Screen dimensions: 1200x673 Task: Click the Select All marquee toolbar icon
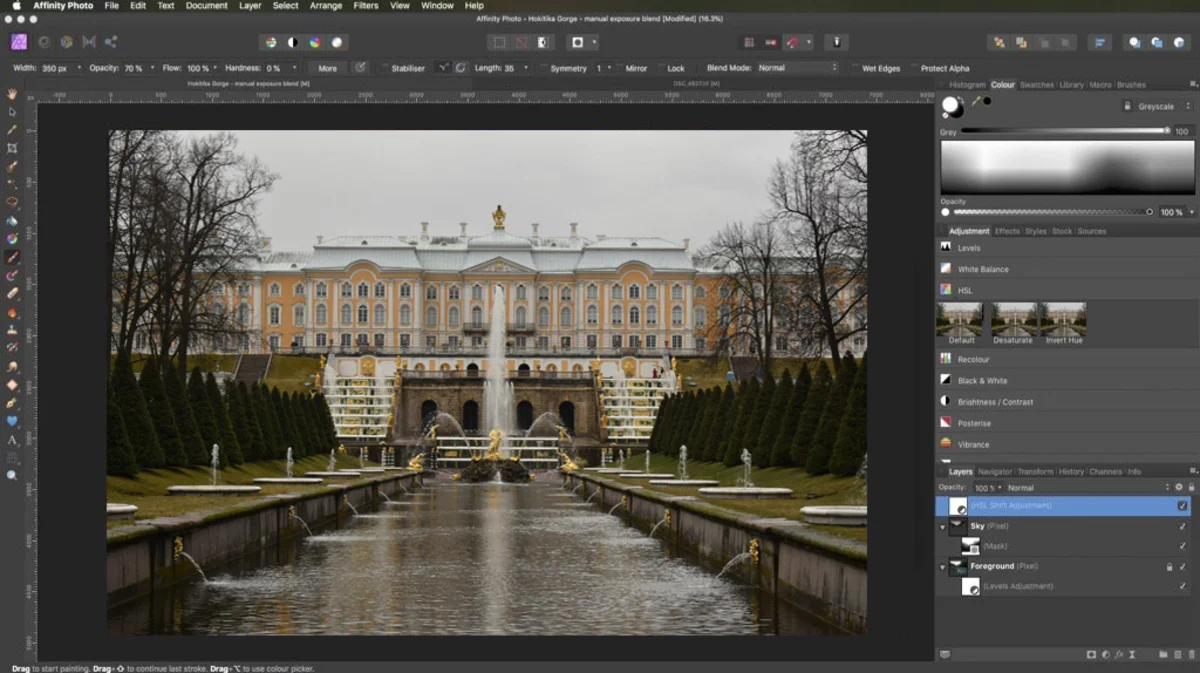499,42
